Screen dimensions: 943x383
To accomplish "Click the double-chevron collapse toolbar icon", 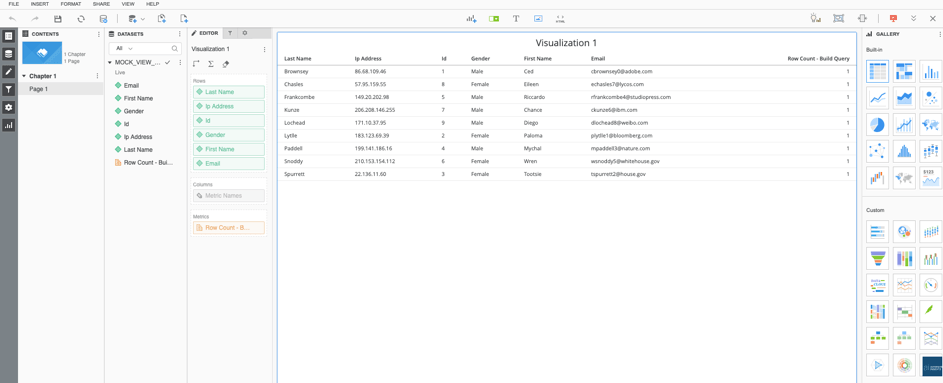I will pyautogui.click(x=914, y=19).
